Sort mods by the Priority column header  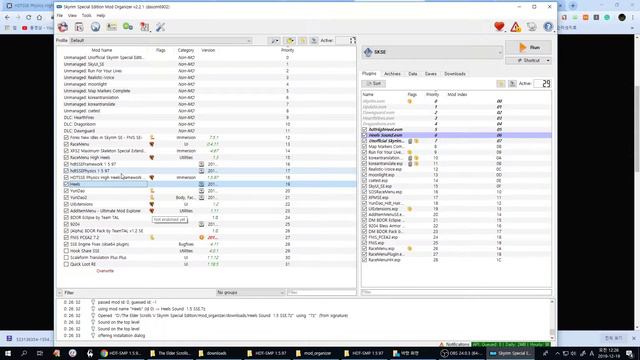[x=287, y=50]
